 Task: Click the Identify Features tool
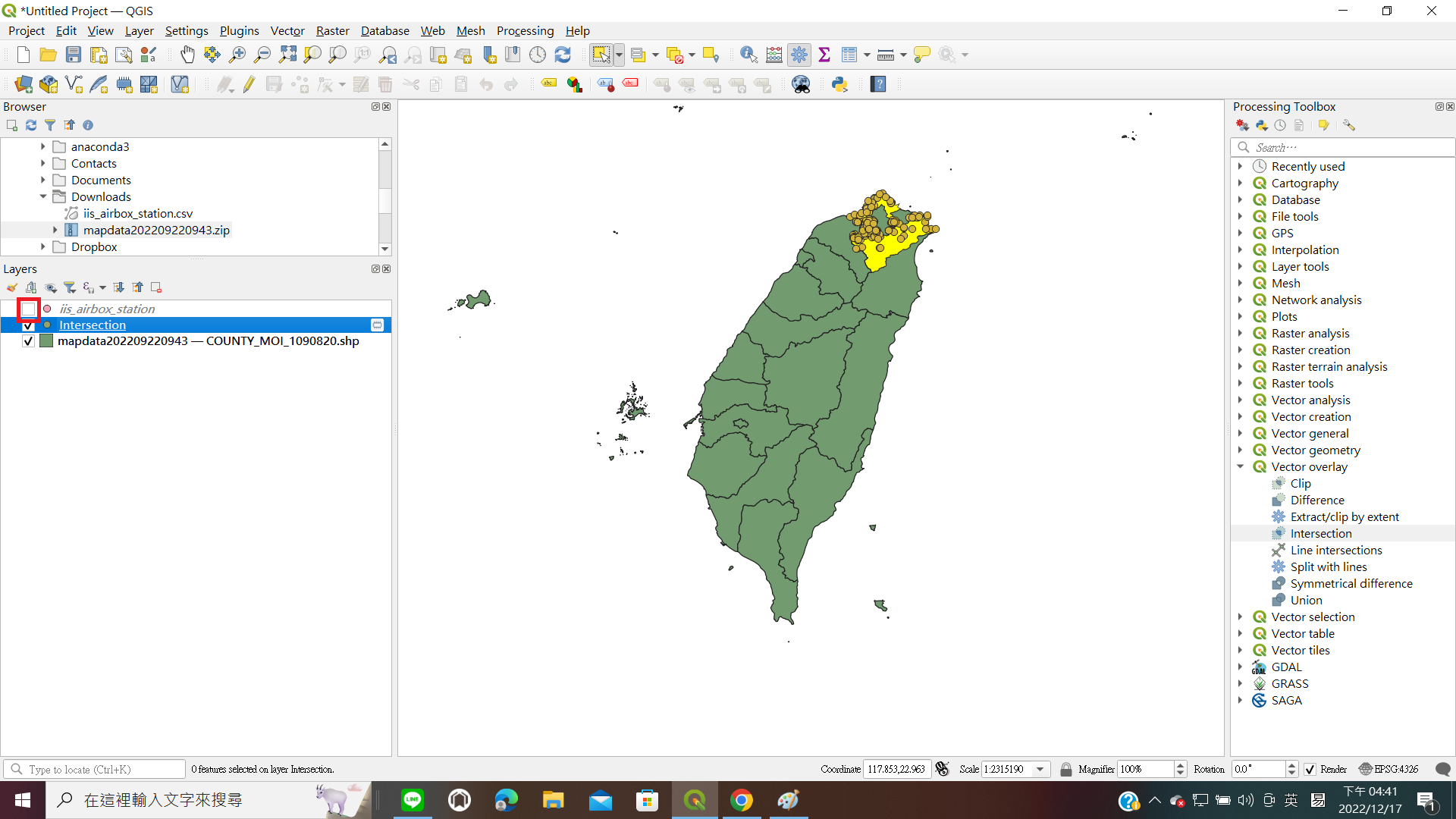coord(748,55)
